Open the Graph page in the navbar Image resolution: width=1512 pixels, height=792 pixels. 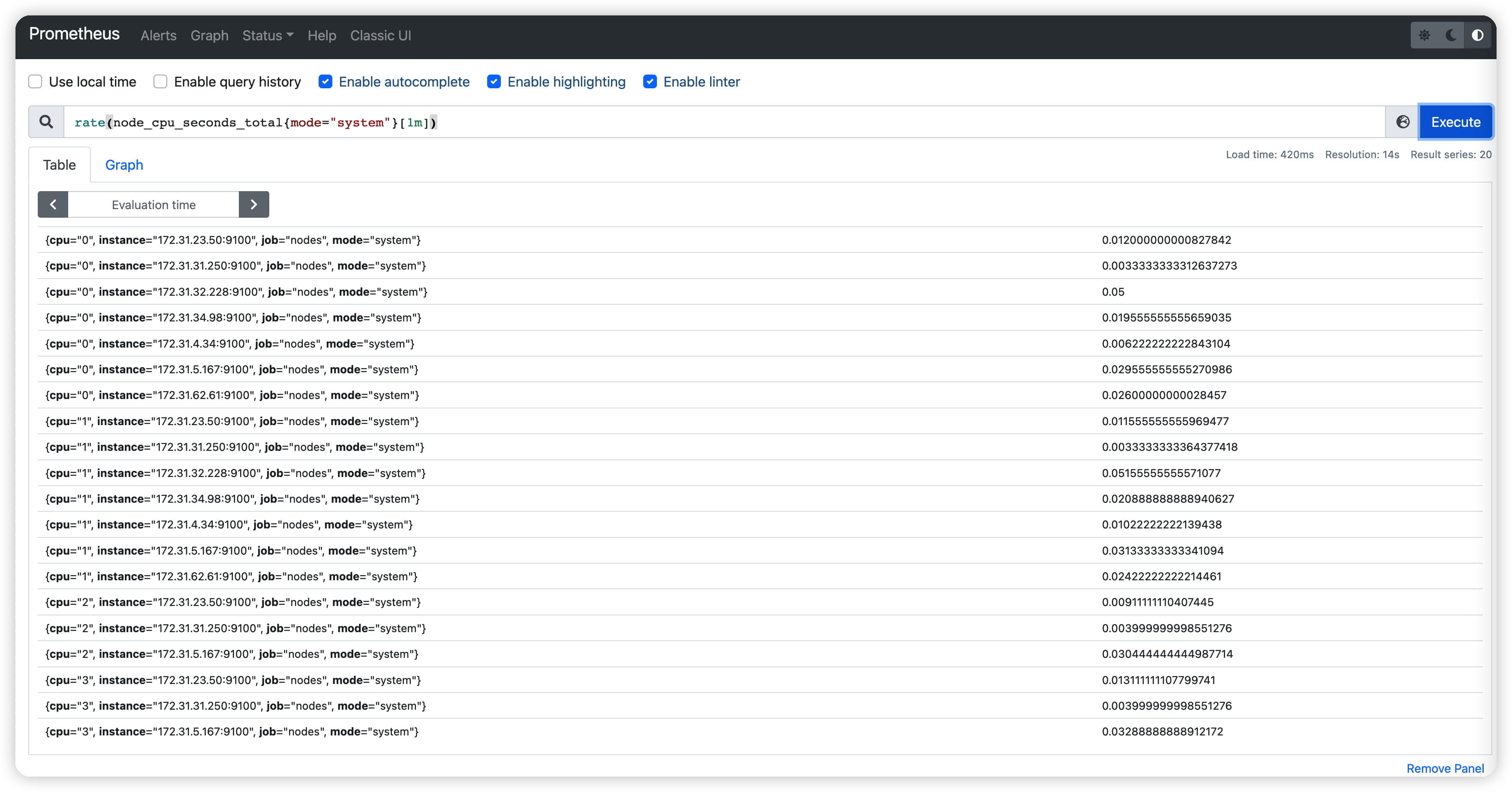point(210,36)
